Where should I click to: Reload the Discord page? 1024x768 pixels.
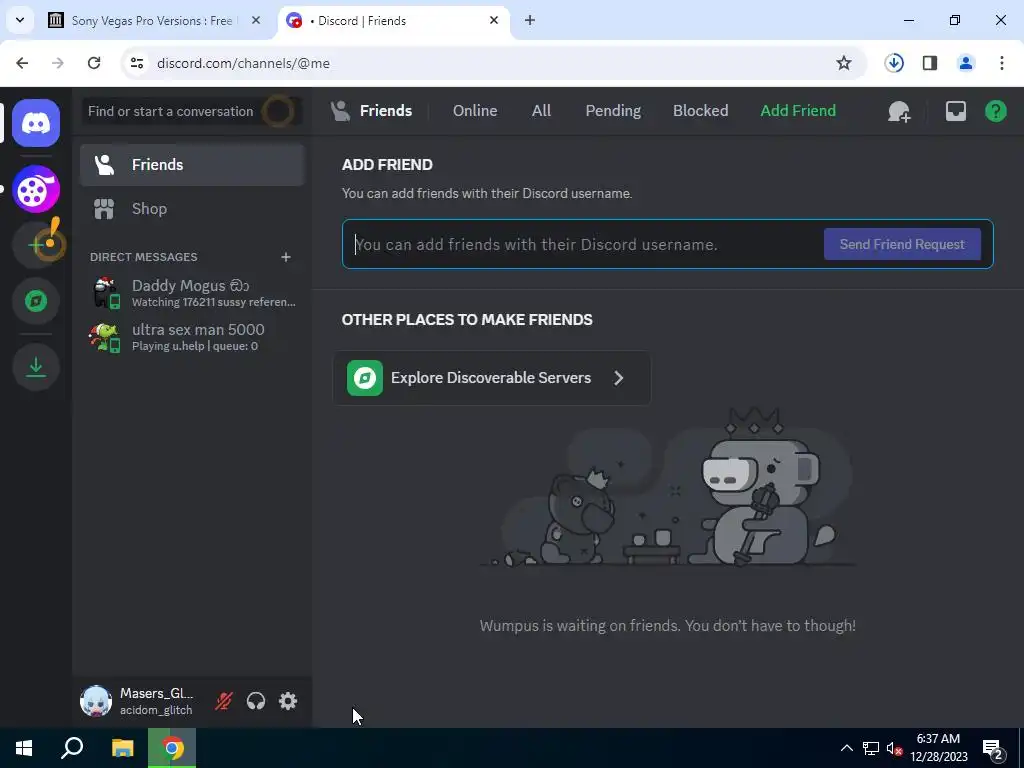pos(94,63)
